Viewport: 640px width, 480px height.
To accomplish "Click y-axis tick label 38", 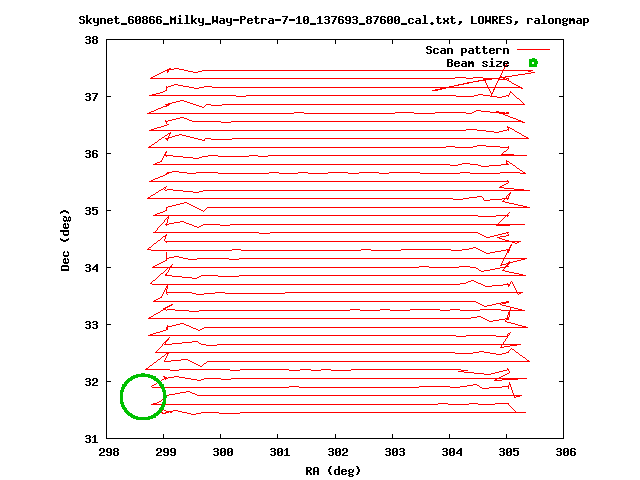I will [91, 40].
